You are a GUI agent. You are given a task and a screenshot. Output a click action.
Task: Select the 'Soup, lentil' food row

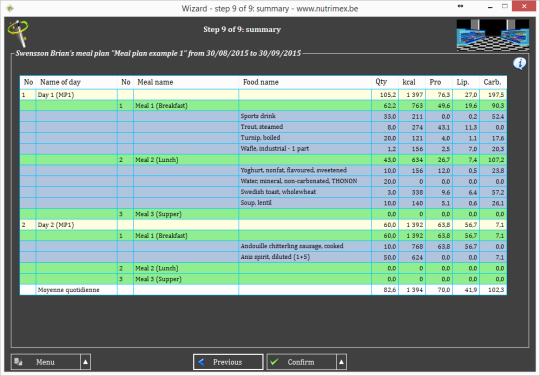263,203
